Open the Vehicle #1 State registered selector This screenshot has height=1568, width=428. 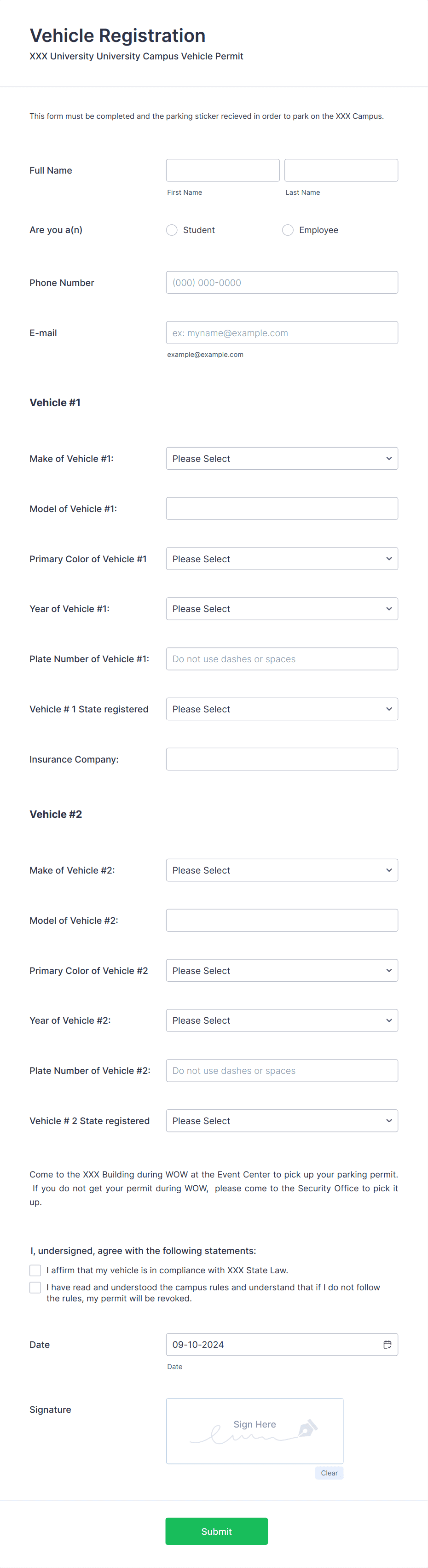282,709
